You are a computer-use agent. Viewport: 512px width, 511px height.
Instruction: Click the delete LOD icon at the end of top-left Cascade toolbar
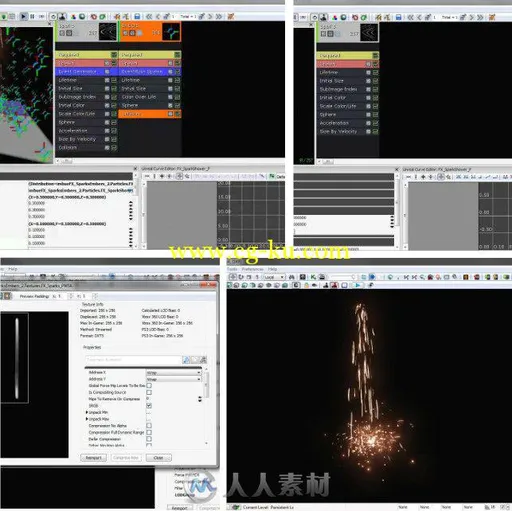[x=231, y=16]
